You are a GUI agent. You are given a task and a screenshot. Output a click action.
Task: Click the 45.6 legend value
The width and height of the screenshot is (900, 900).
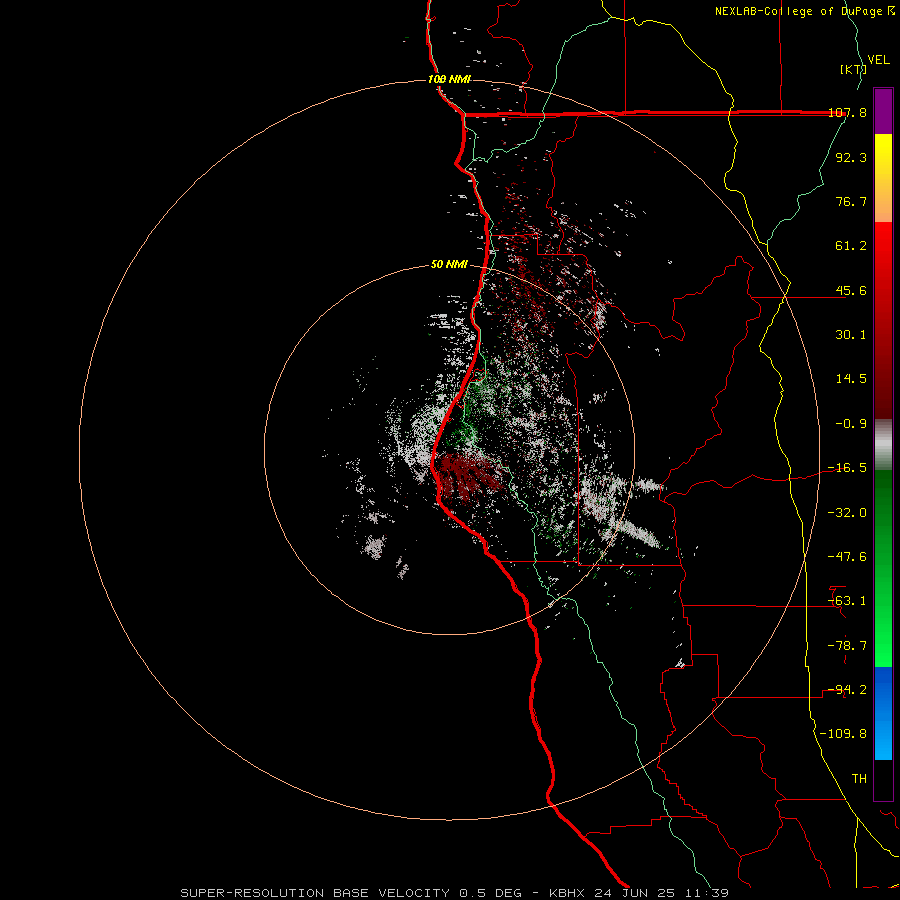851,290
